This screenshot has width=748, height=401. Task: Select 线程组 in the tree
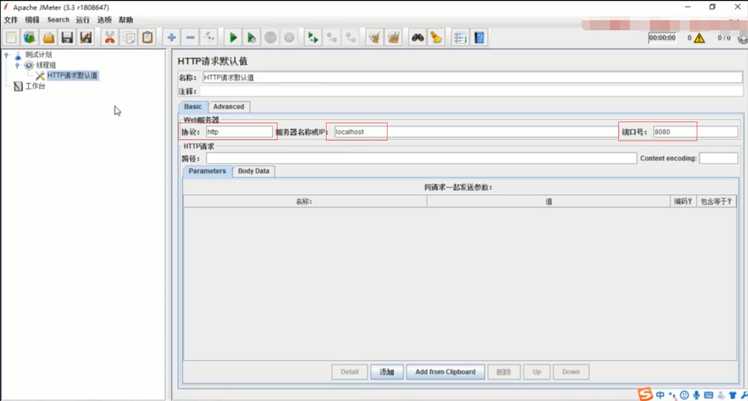pos(46,65)
